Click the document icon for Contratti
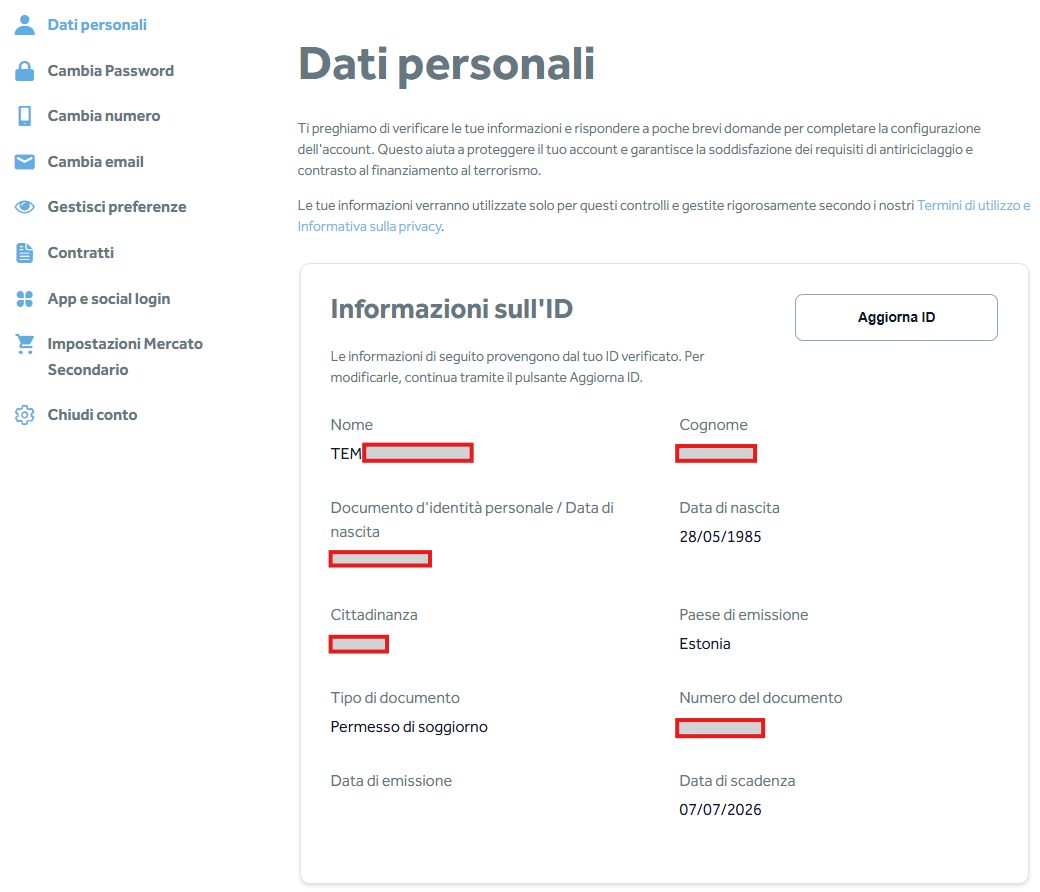 point(25,253)
